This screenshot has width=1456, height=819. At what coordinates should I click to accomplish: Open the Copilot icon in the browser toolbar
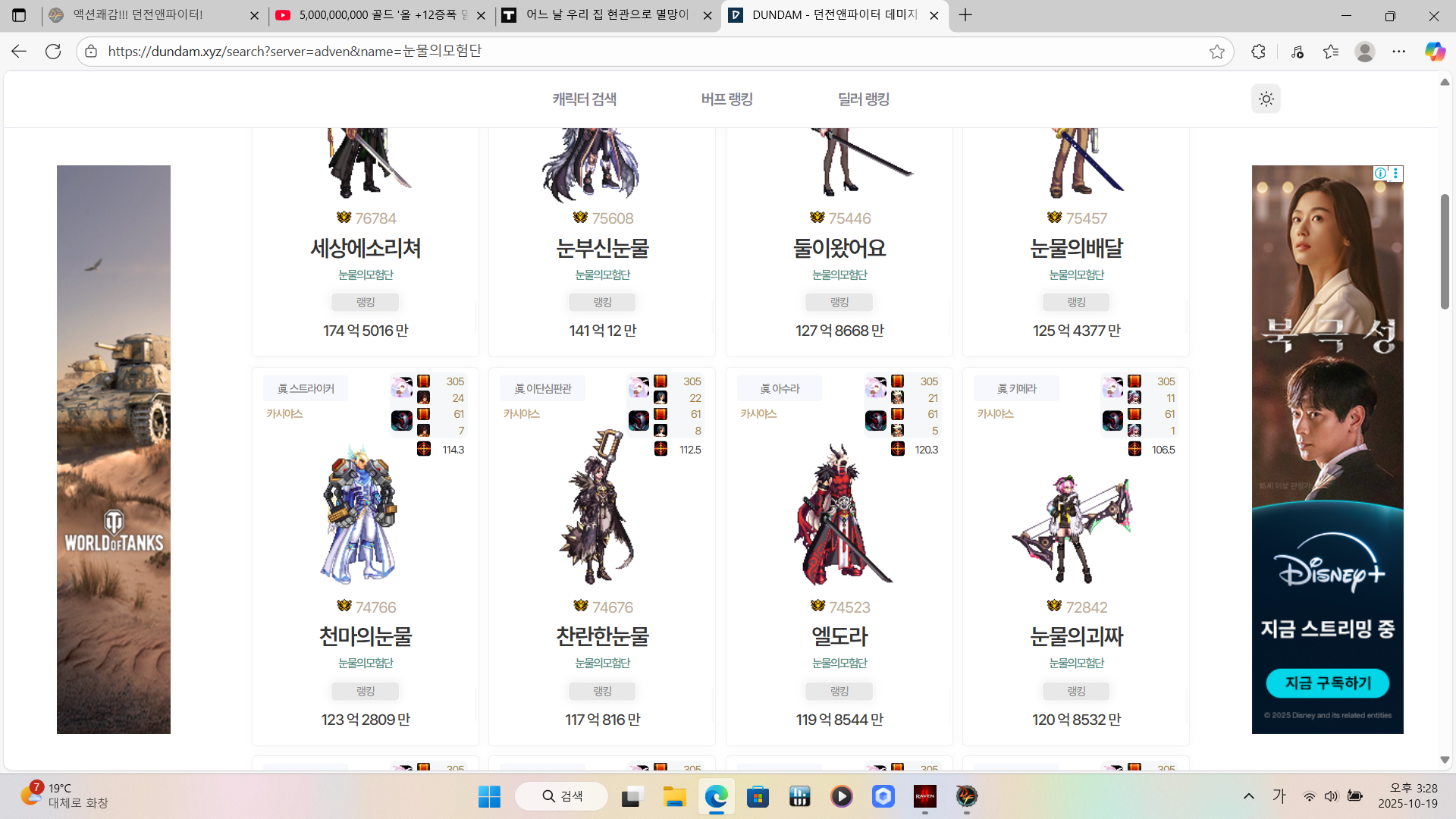coord(1434,52)
